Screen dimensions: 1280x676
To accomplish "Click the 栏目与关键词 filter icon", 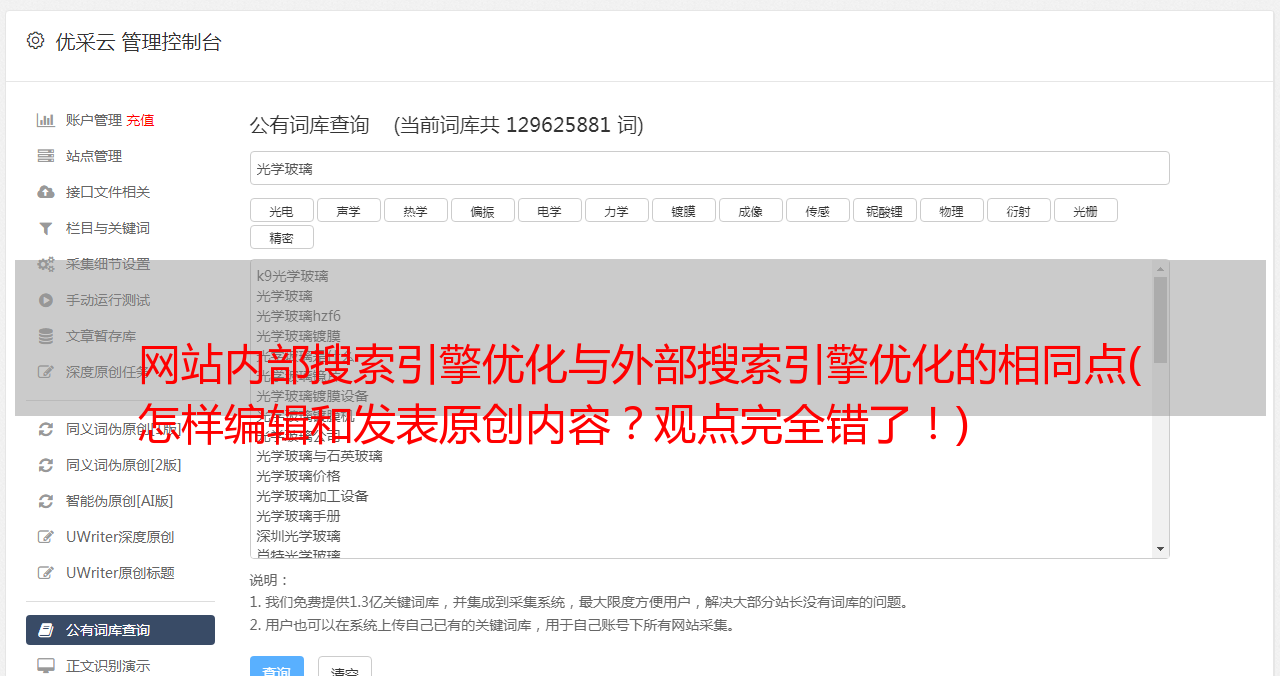I will (45, 228).
